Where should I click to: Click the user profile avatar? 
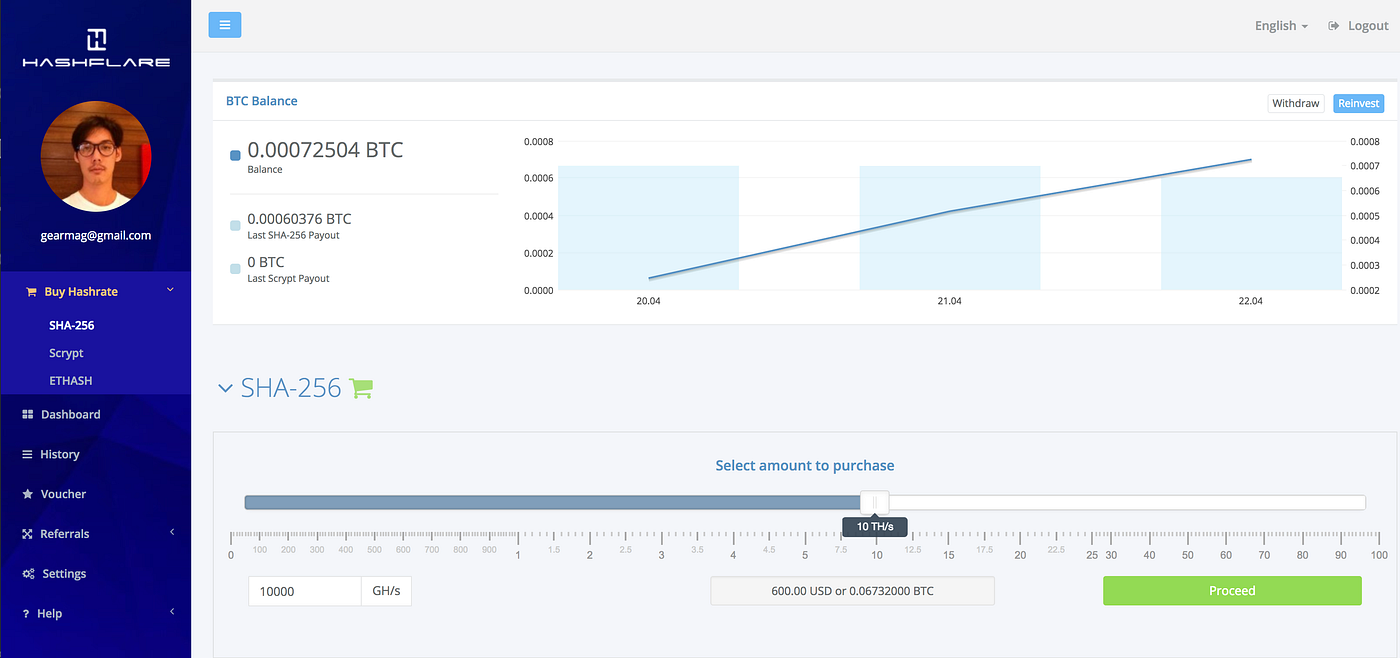pyautogui.click(x=96, y=156)
